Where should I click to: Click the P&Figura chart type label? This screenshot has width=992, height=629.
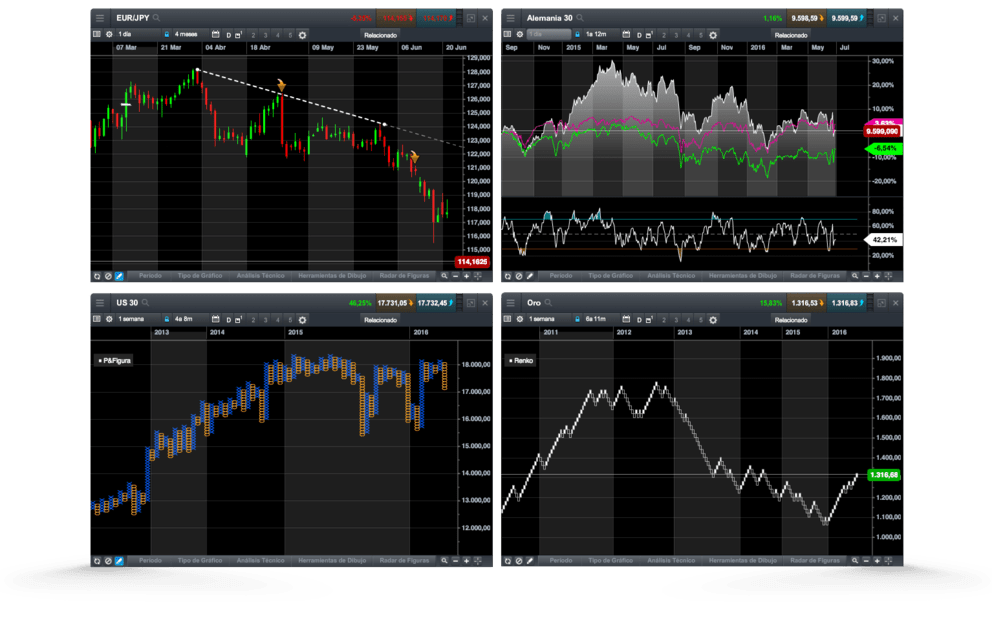[115, 361]
